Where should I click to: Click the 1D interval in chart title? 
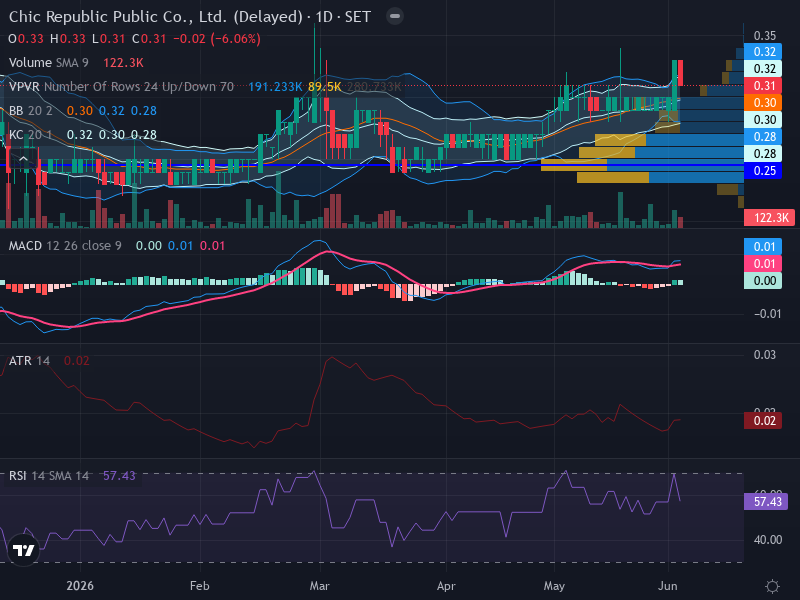pyautogui.click(x=323, y=17)
